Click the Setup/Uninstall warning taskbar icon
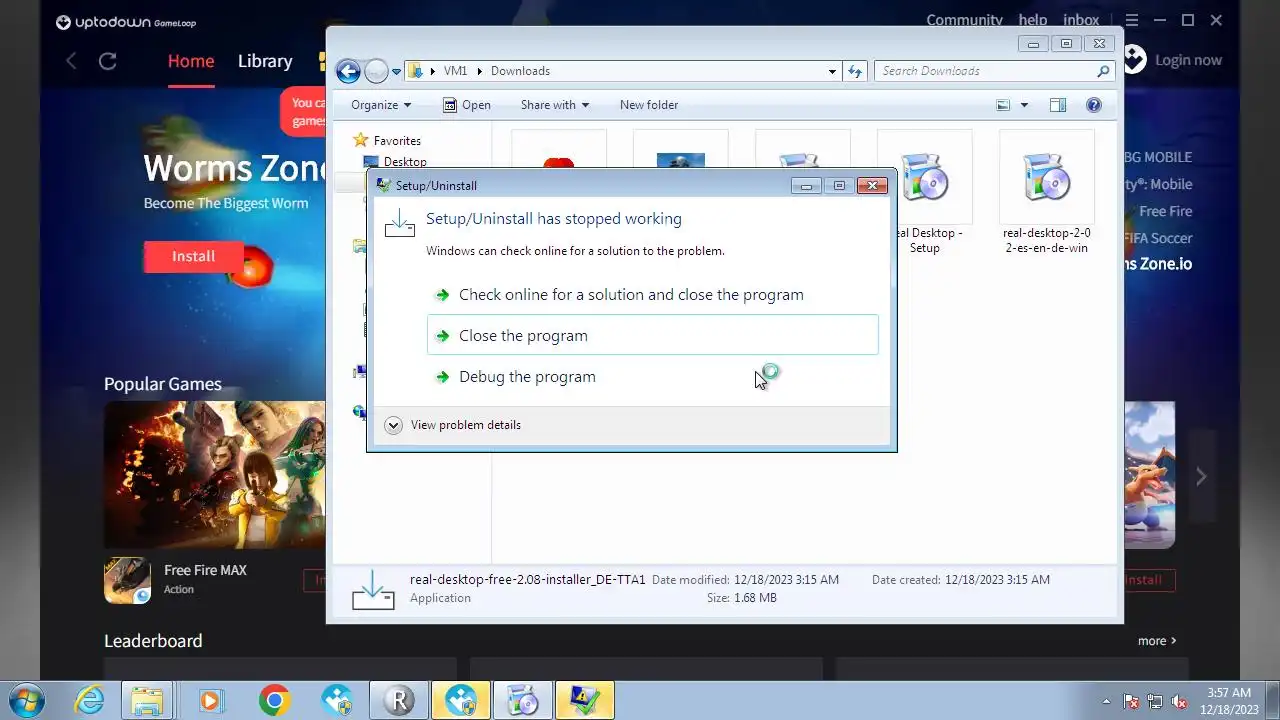The image size is (1280, 720). tap(584, 700)
